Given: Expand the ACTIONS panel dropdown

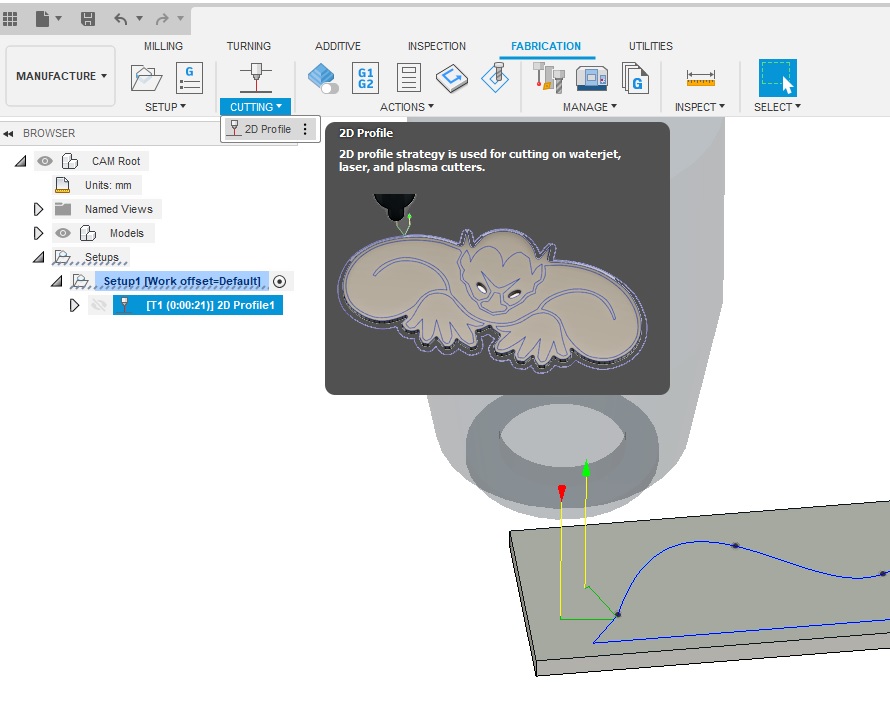Looking at the screenshot, I should (x=406, y=107).
